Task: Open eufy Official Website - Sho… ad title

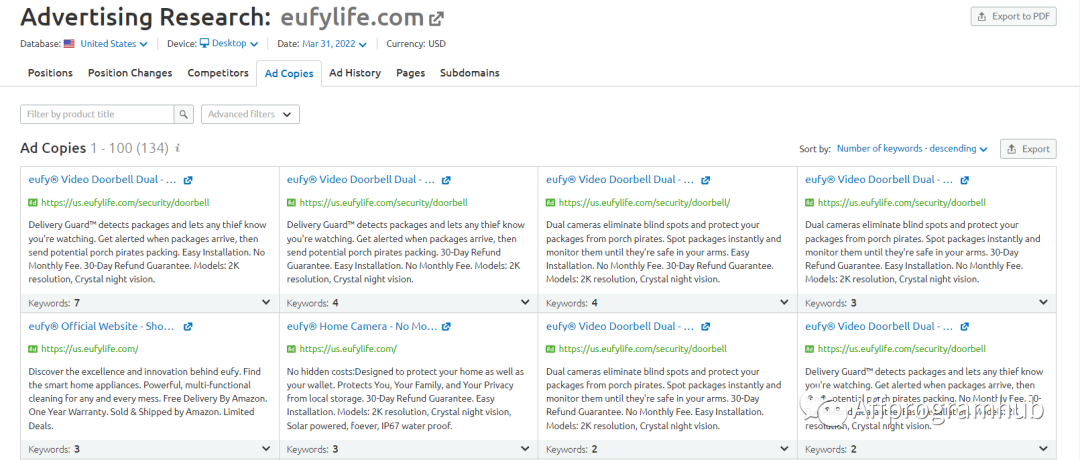Action: point(101,326)
